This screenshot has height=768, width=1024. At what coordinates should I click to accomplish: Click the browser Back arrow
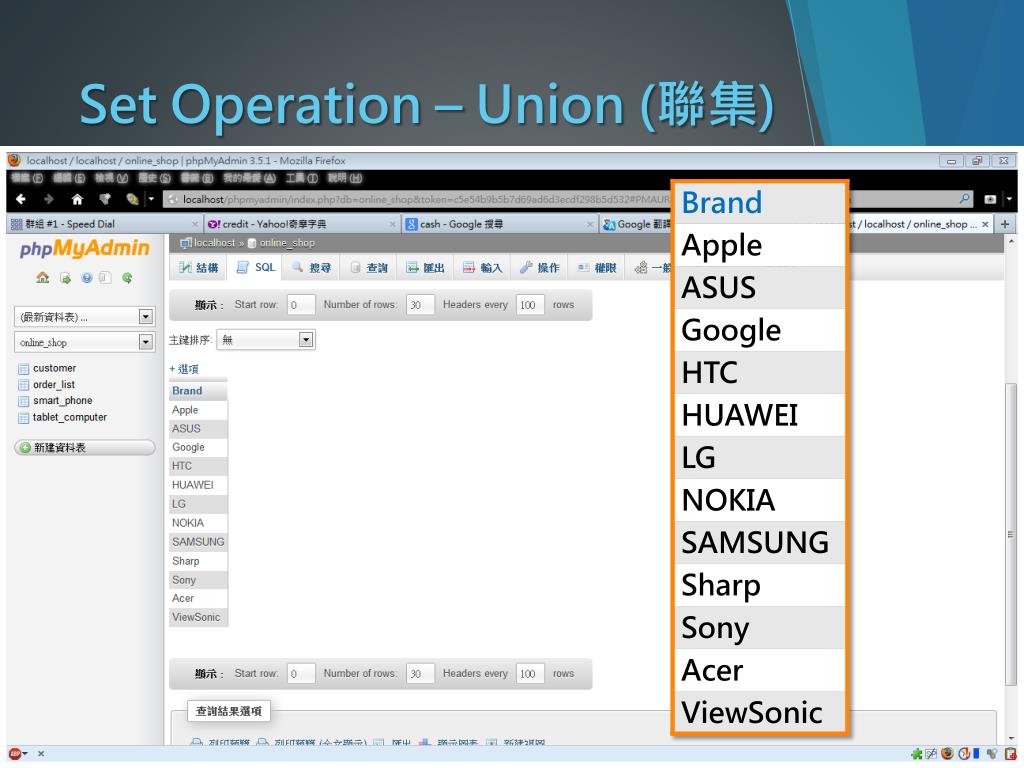click(x=21, y=199)
